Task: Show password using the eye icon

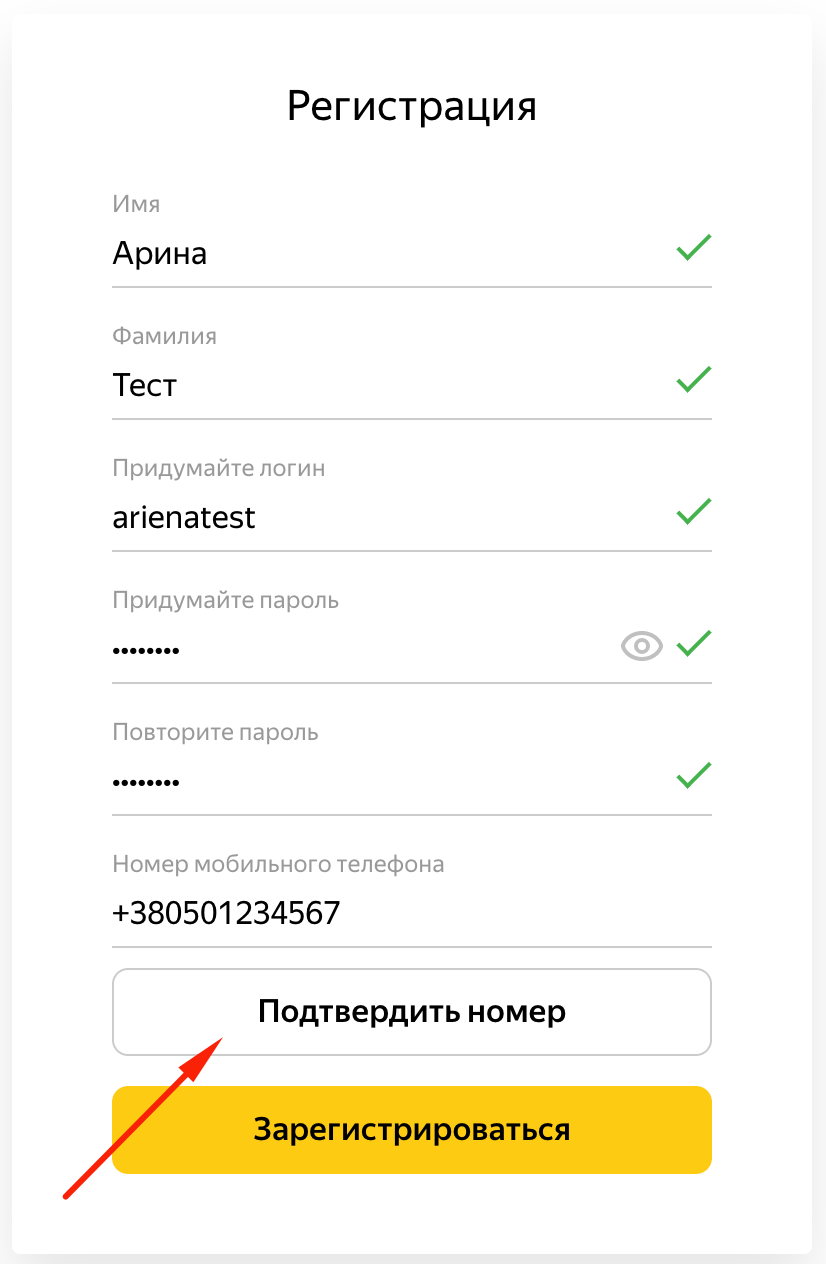Action: point(642,647)
